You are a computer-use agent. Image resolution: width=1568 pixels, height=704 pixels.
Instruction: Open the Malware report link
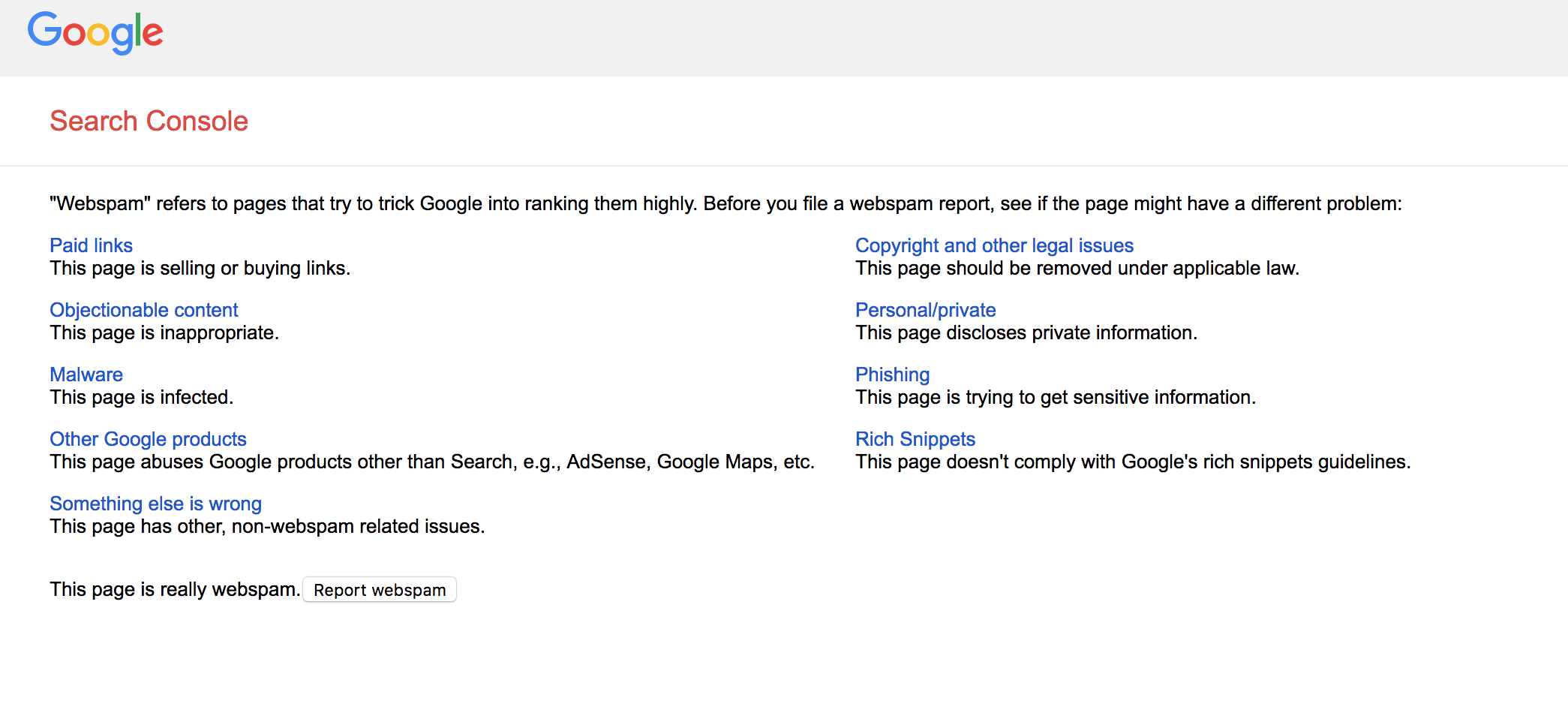click(86, 375)
